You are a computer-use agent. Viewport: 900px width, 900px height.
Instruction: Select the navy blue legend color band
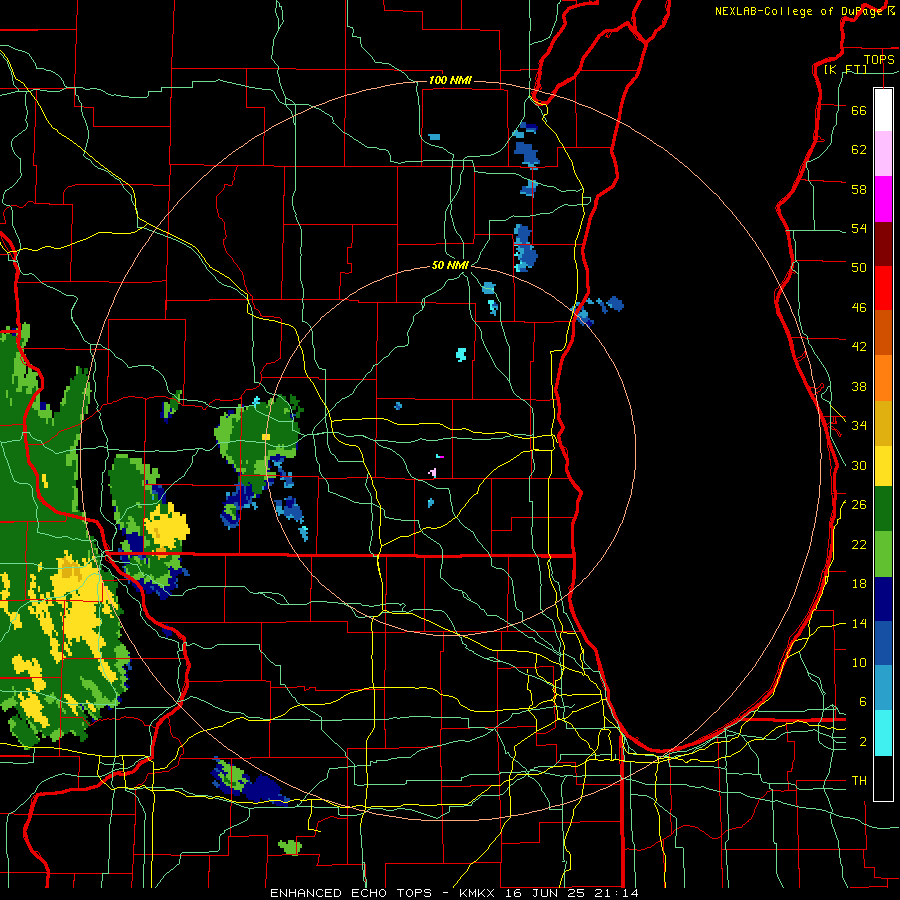click(x=883, y=599)
